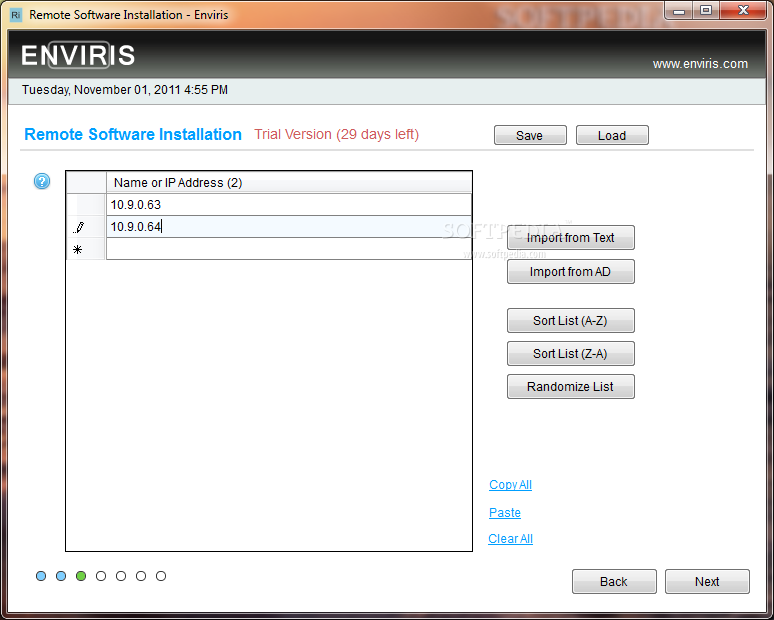Click the fourth step indicator dot

101,576
